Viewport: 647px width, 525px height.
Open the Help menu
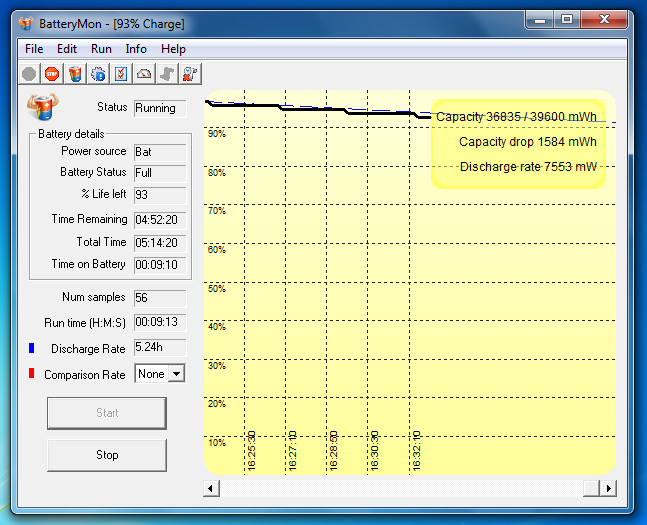[173, 49]
